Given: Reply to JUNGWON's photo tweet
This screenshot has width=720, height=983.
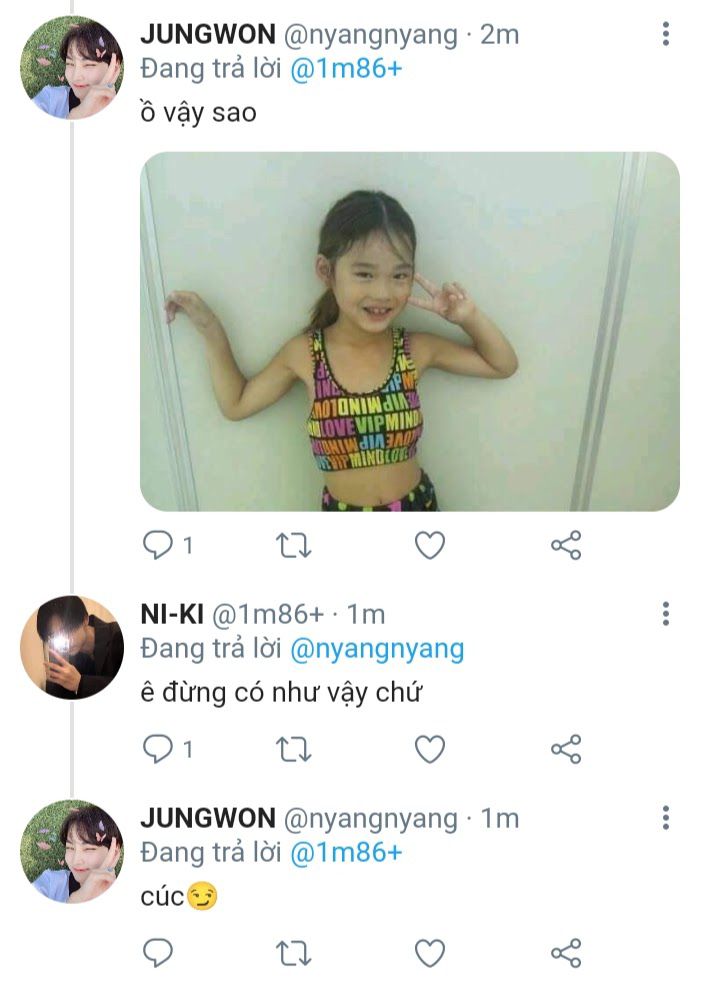Looking at the screenshot, I should point(158,545).
